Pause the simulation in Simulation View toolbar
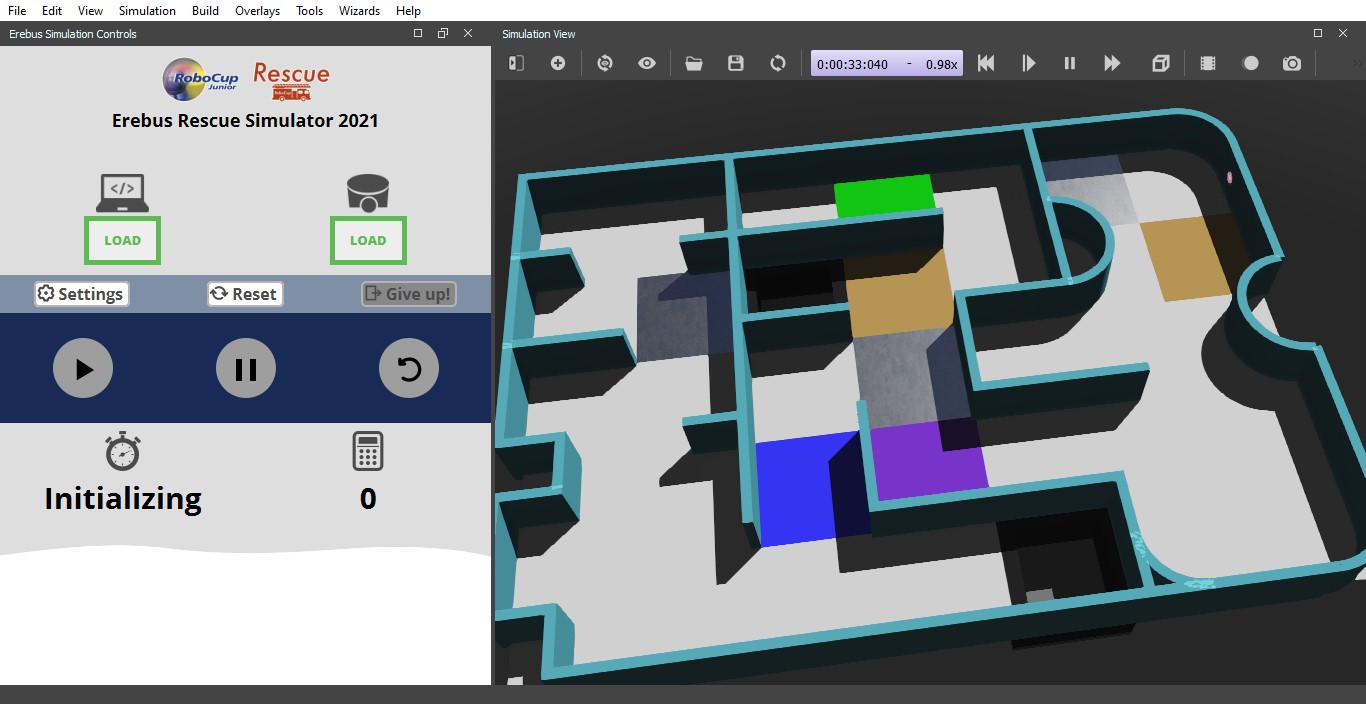This screenshot has width=1366, height=704. [x=1070, y=63]
